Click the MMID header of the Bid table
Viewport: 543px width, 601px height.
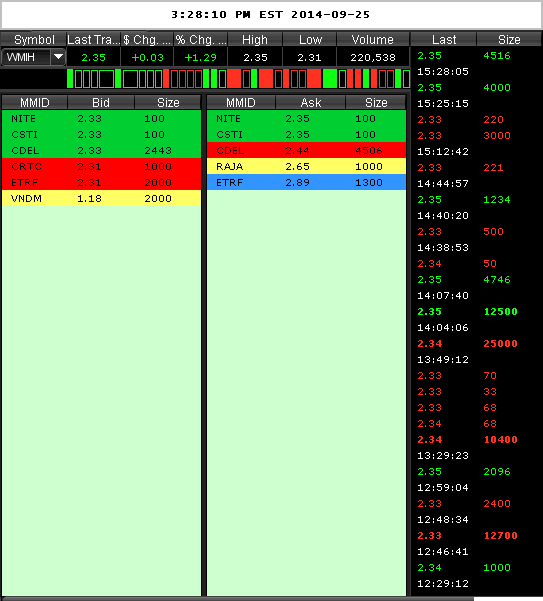click(x=35, y=102)
